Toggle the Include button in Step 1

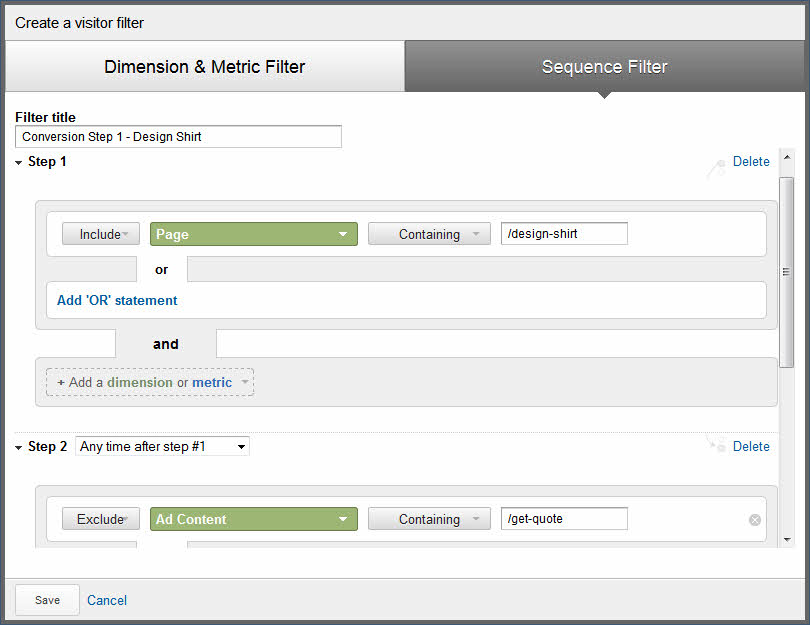pyautogui.click(x=101, y=234)
